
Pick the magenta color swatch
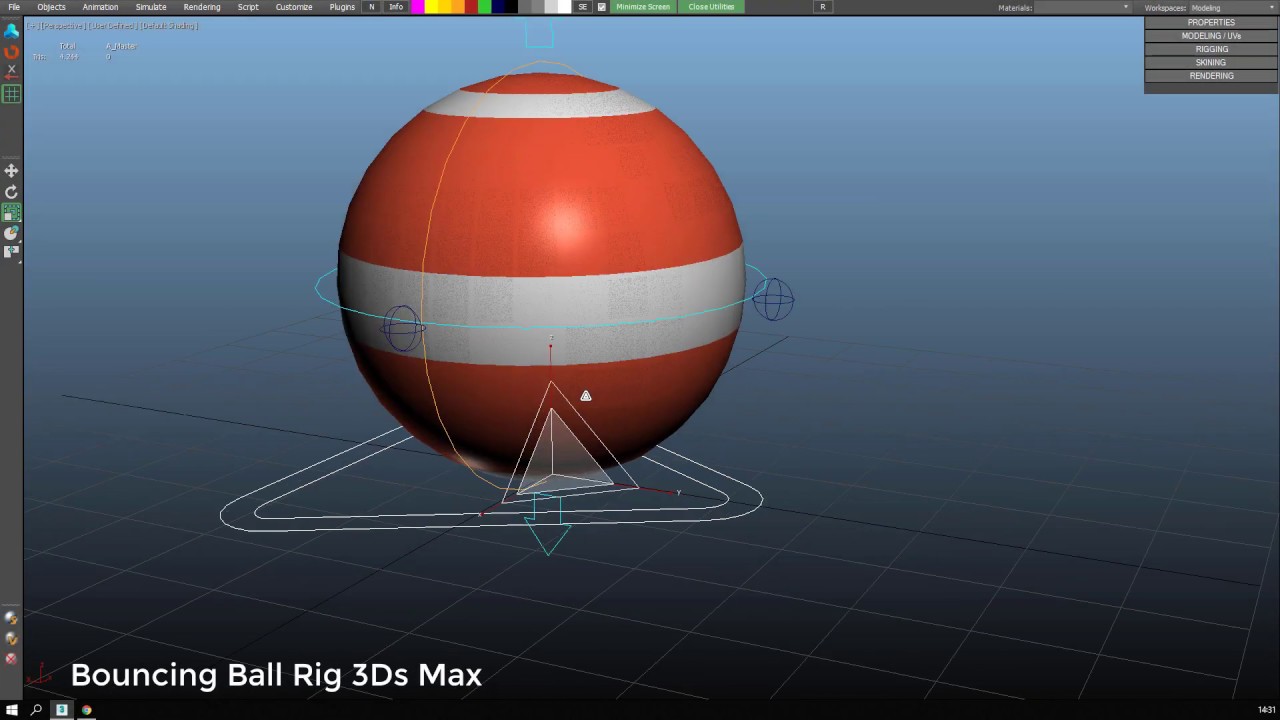pos(418,7)
